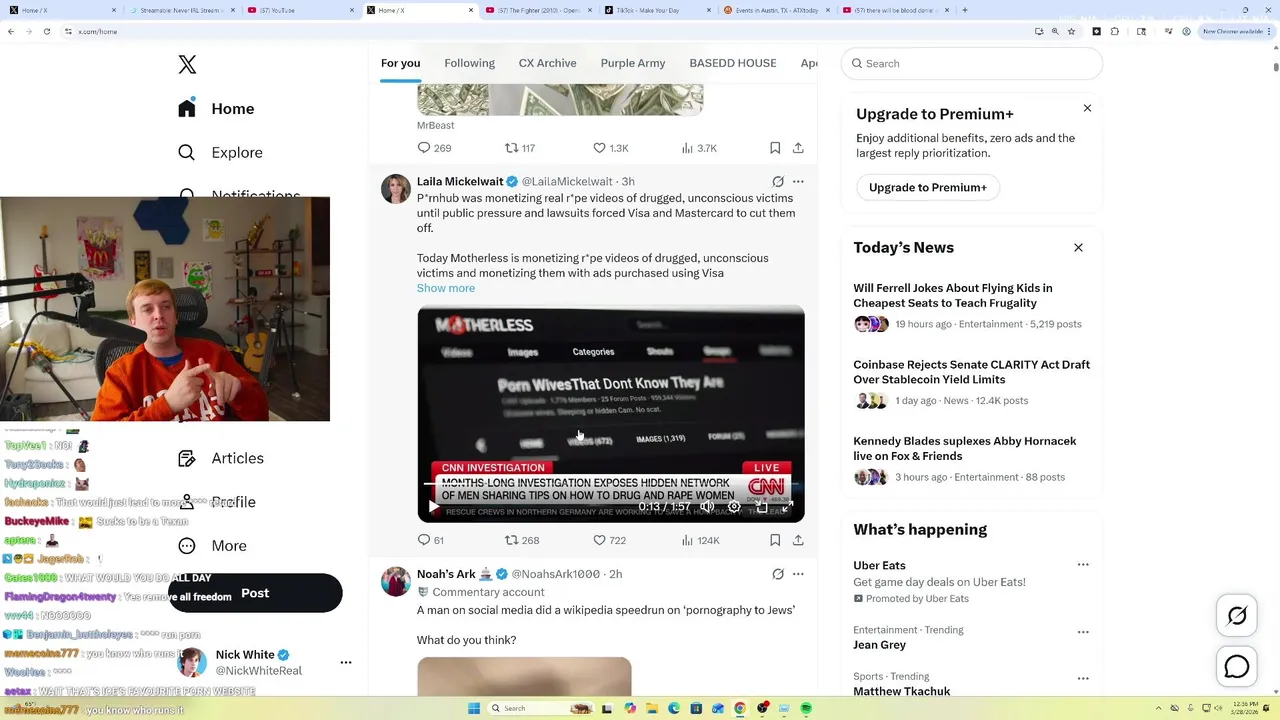Viewport: 1280px width, 720px height.
Task: Reload the page in Chrome
Action: [46, 31]
